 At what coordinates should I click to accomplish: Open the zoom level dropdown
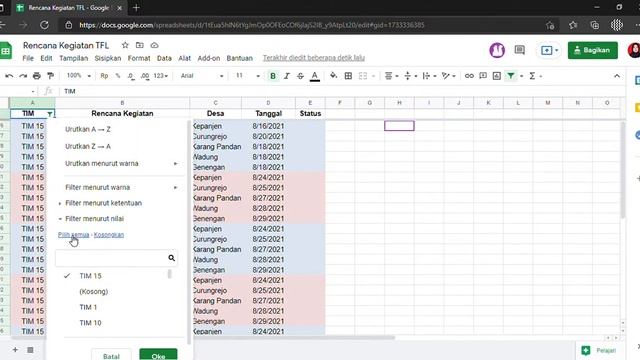(78, 76)
